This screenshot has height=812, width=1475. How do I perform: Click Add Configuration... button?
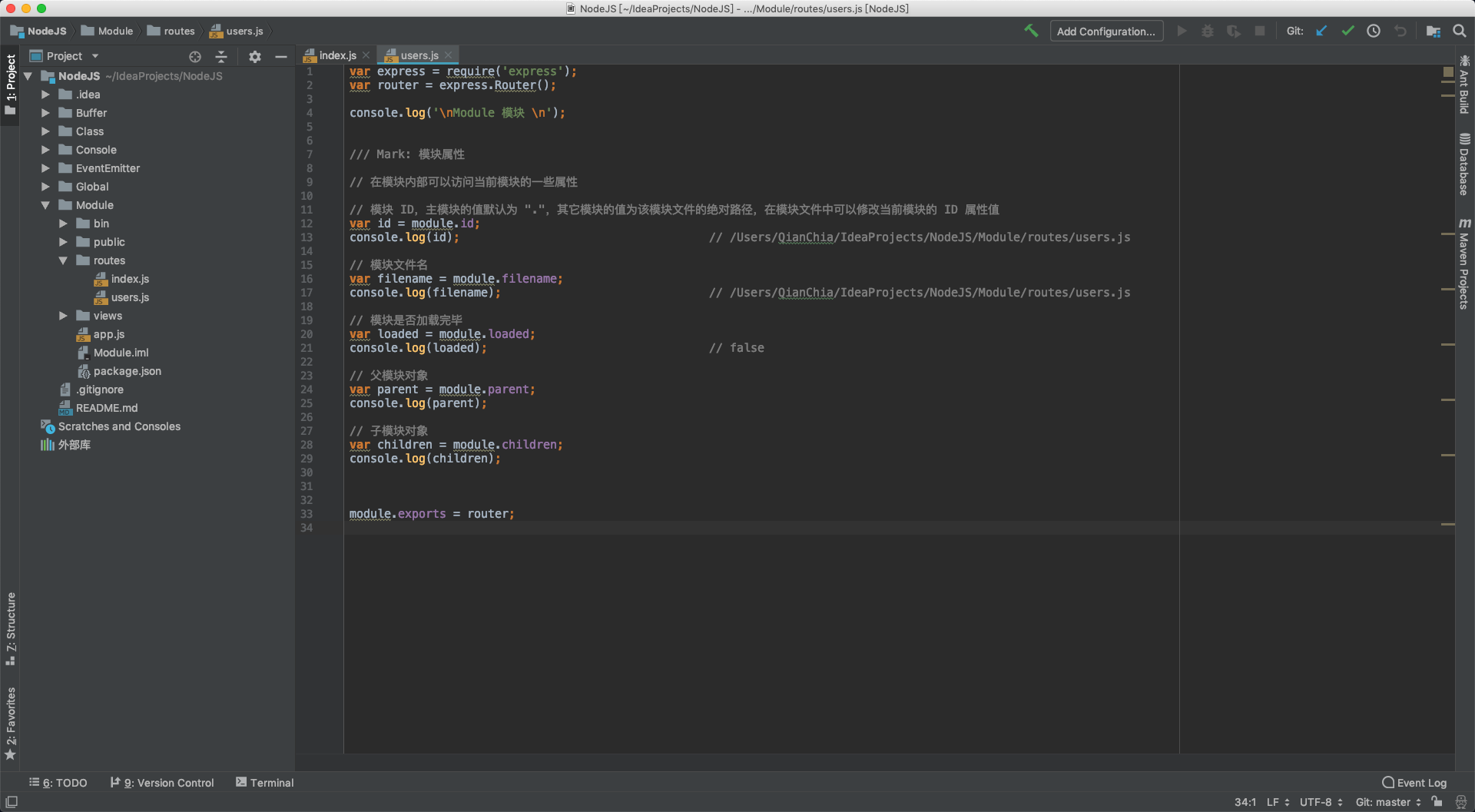[x=1106, y=31]
